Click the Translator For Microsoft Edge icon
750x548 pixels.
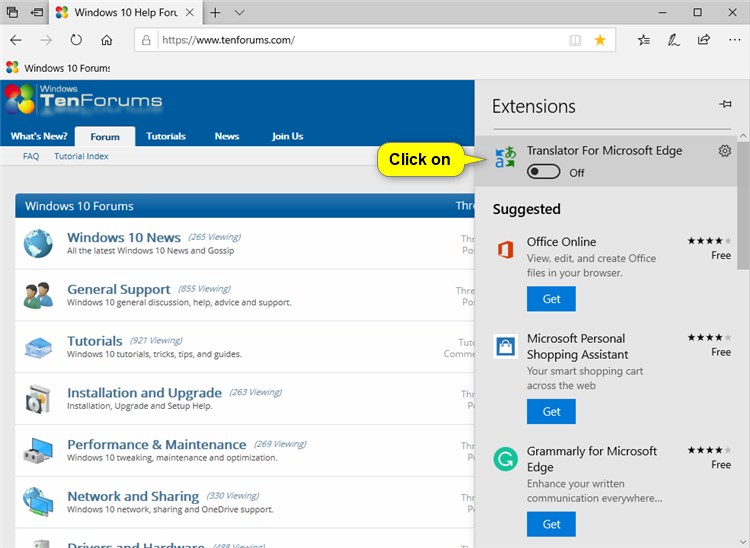506,157
